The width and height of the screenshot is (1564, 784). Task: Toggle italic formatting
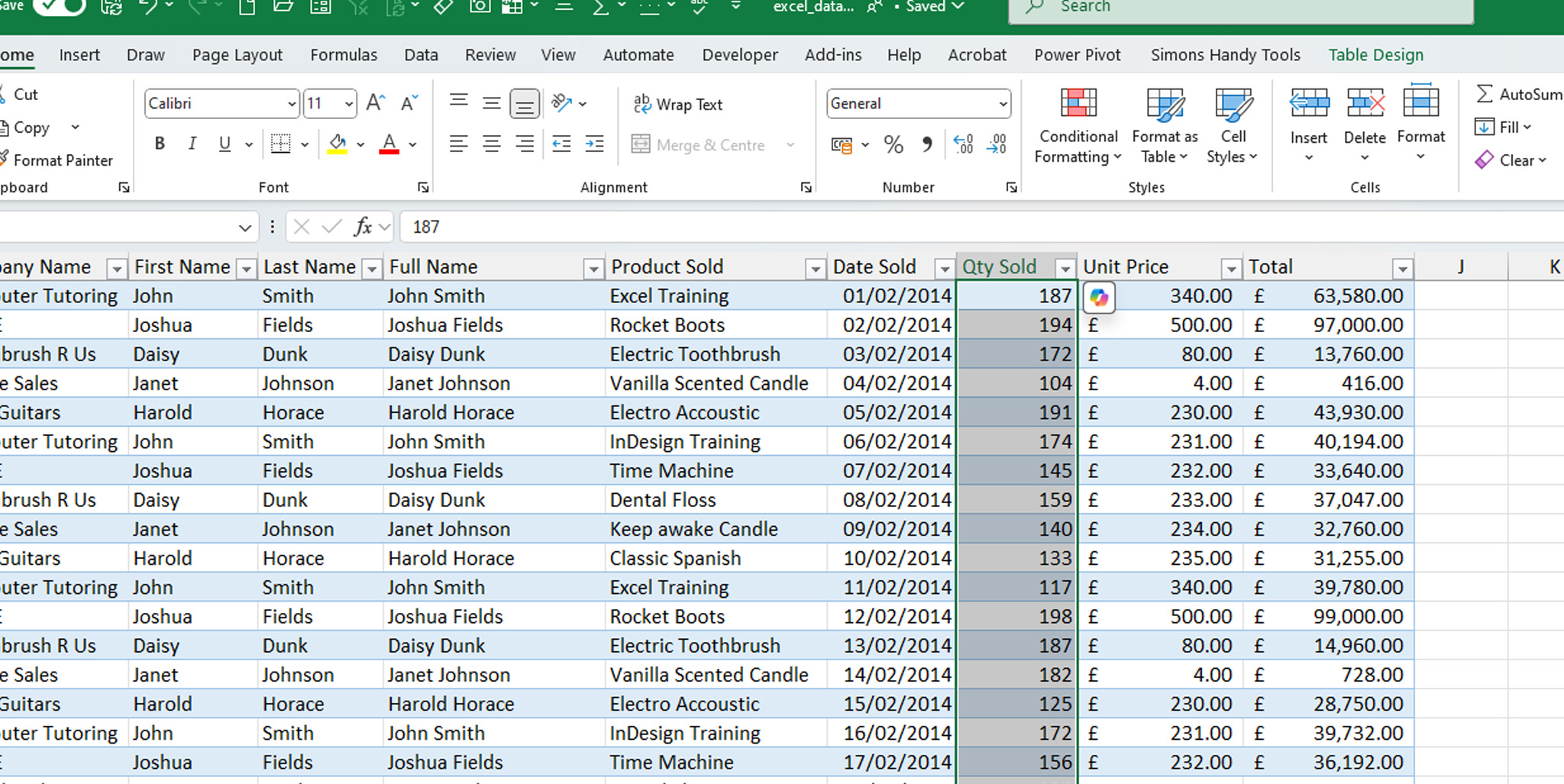[x=192, y=144]
